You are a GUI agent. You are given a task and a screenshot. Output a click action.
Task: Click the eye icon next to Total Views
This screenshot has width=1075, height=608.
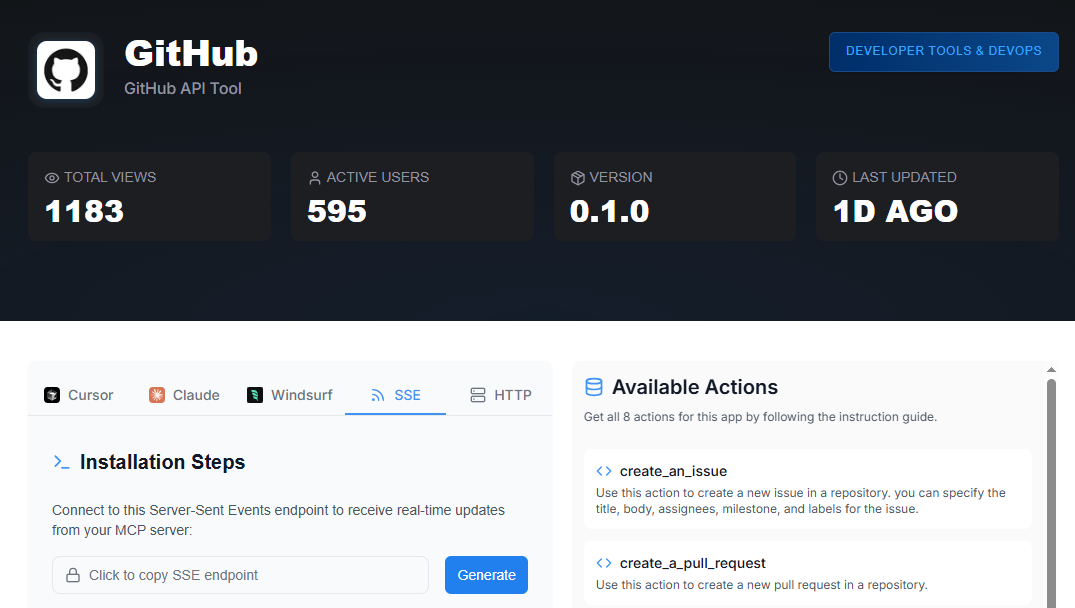point(52,178)
